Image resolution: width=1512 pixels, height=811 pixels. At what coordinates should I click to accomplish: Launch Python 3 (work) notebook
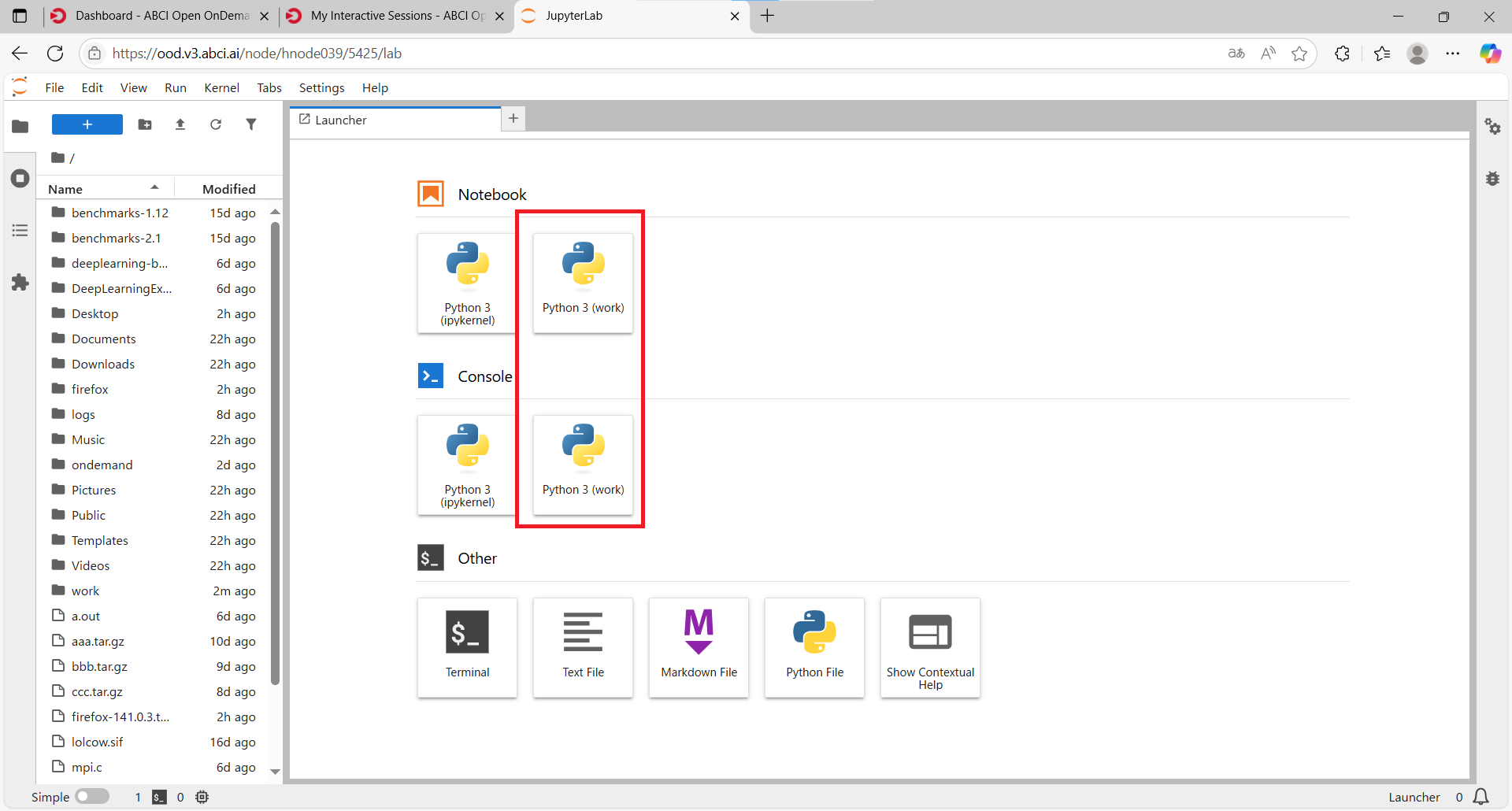pyautogui.click(x=584, y=283)
